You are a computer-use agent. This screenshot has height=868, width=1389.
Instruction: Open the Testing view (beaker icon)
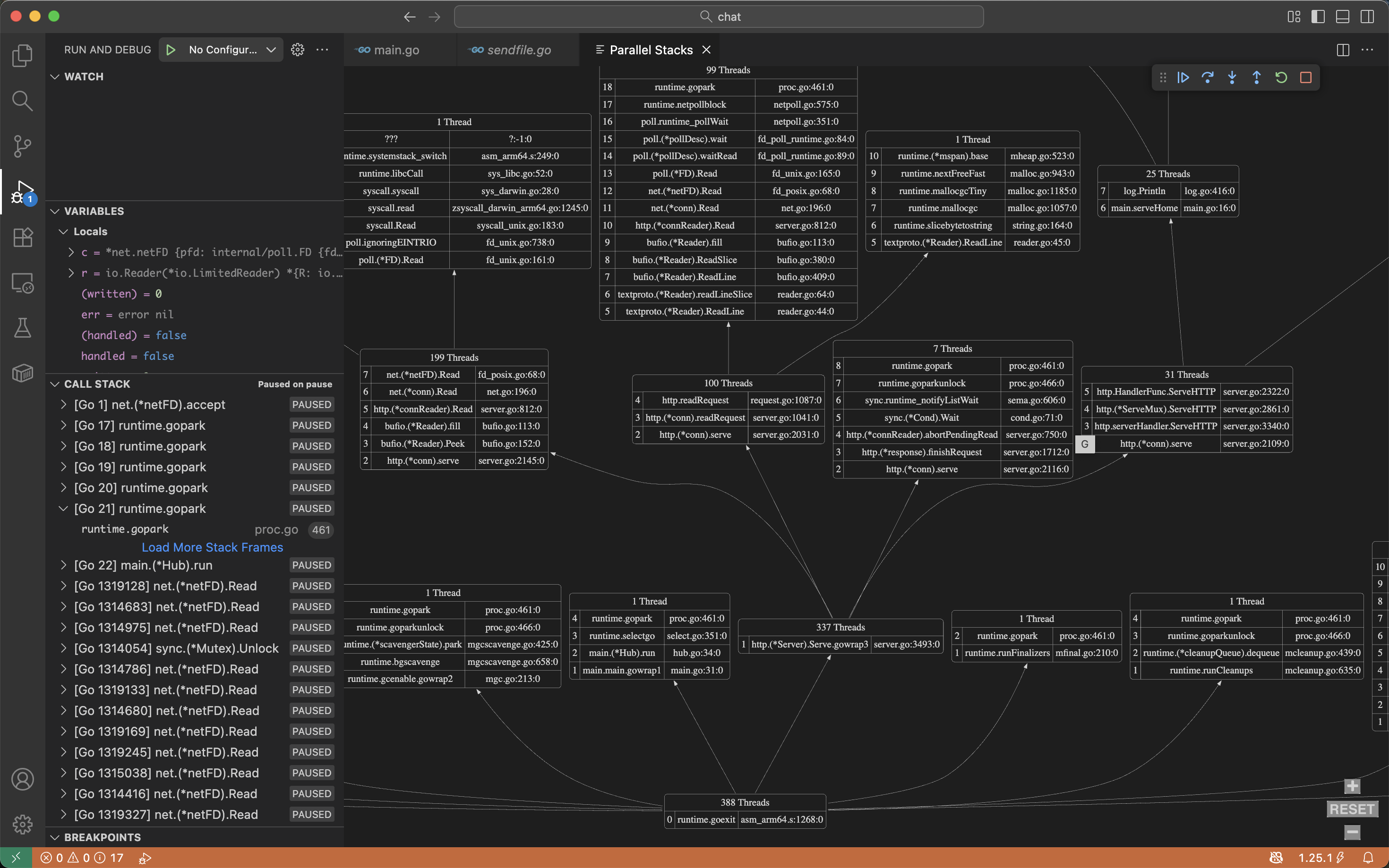(22, 328)
